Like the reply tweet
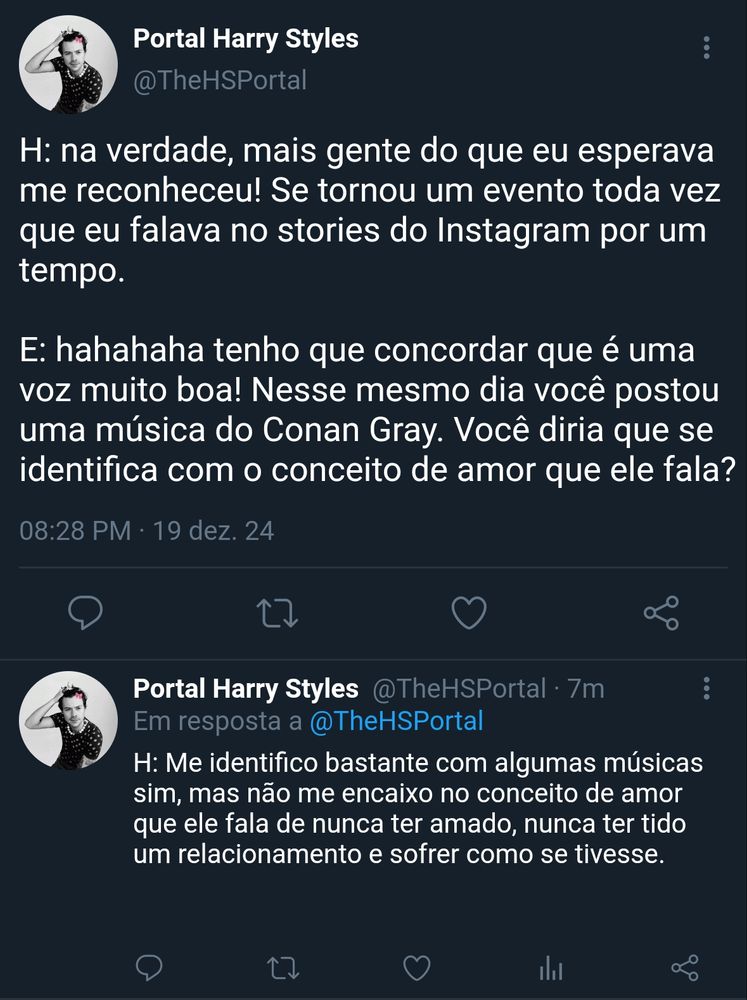 coord(417,968)
